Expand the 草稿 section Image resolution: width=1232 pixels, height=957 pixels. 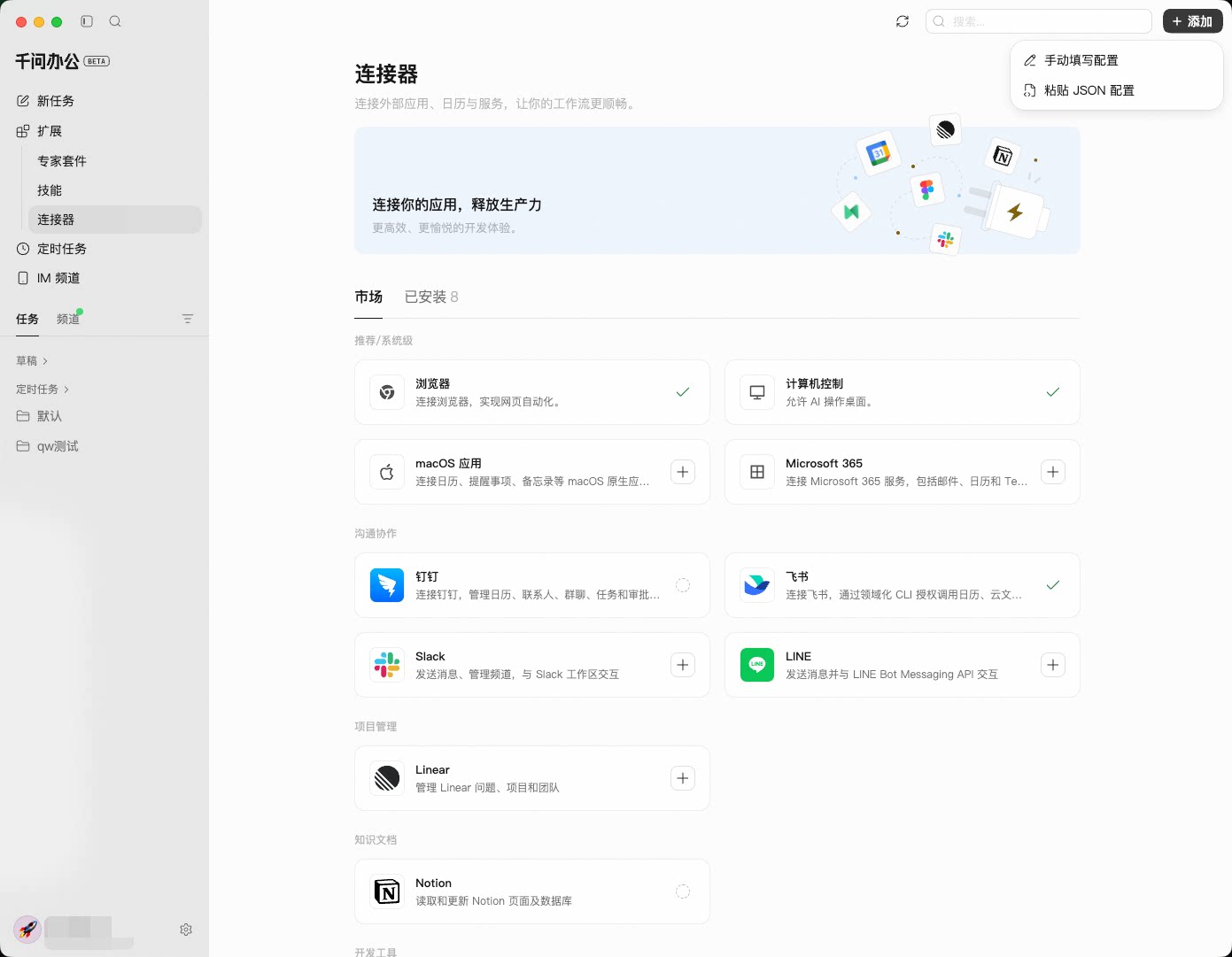click(32, 361)
